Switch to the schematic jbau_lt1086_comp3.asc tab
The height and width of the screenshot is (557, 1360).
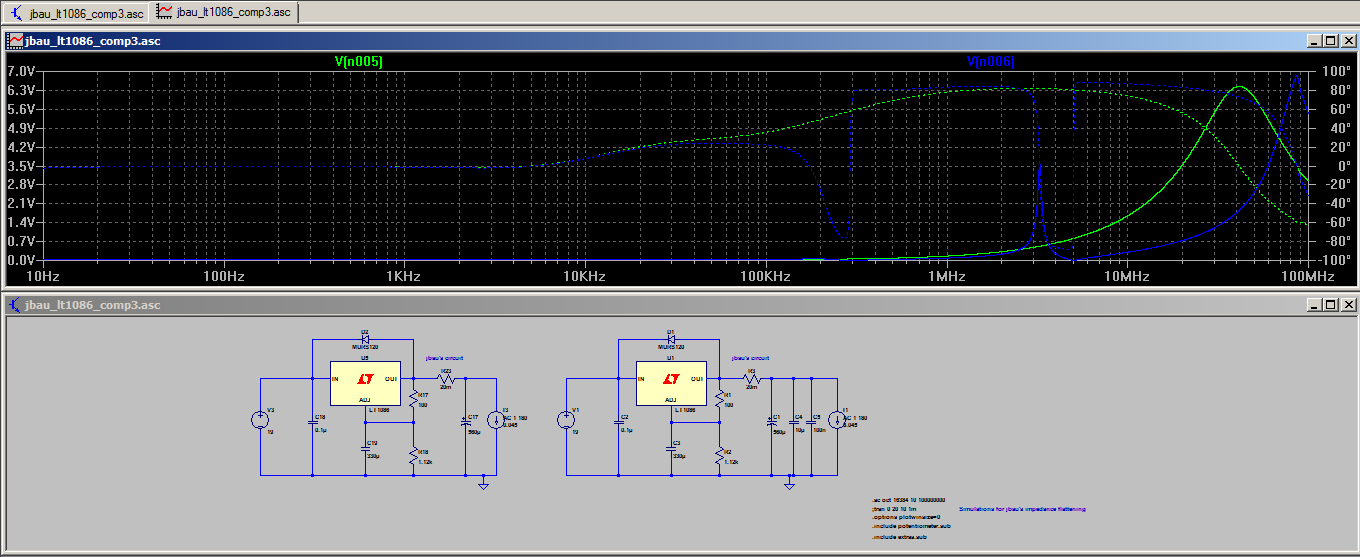(78, 12)
